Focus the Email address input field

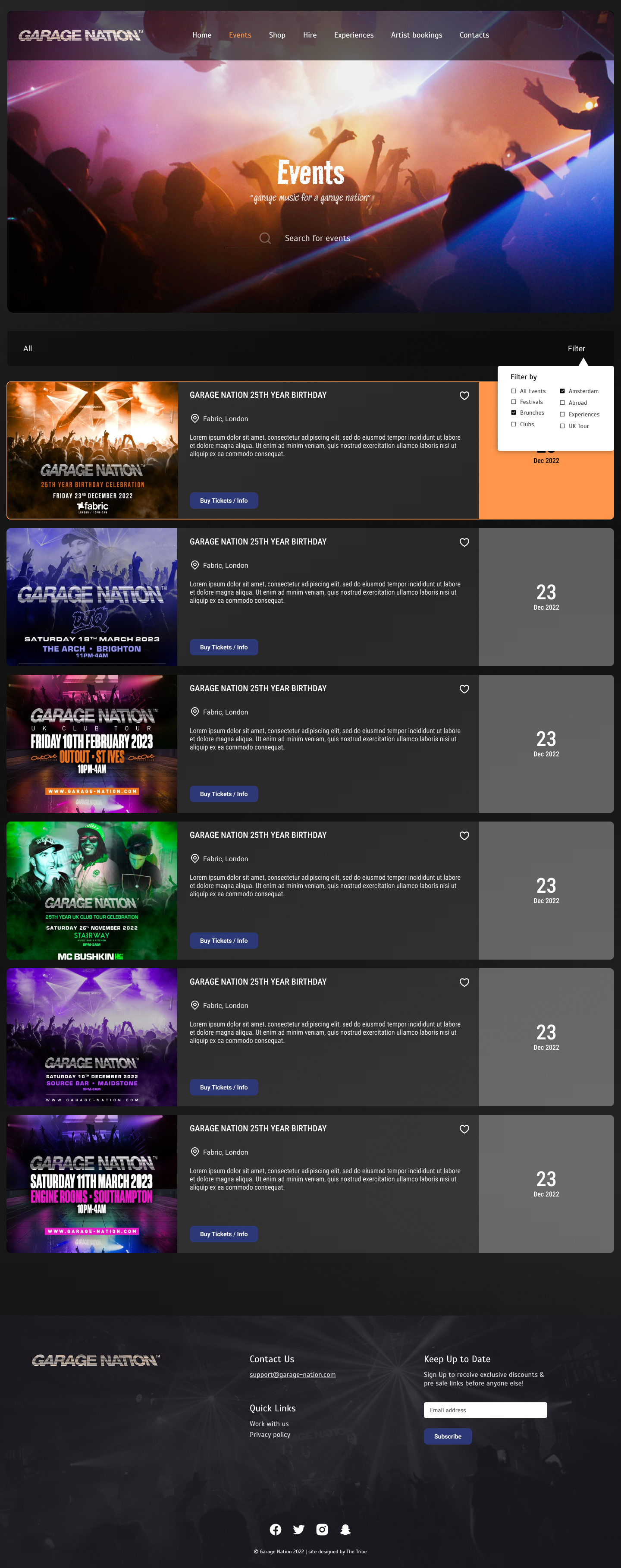click(485, 1410)
